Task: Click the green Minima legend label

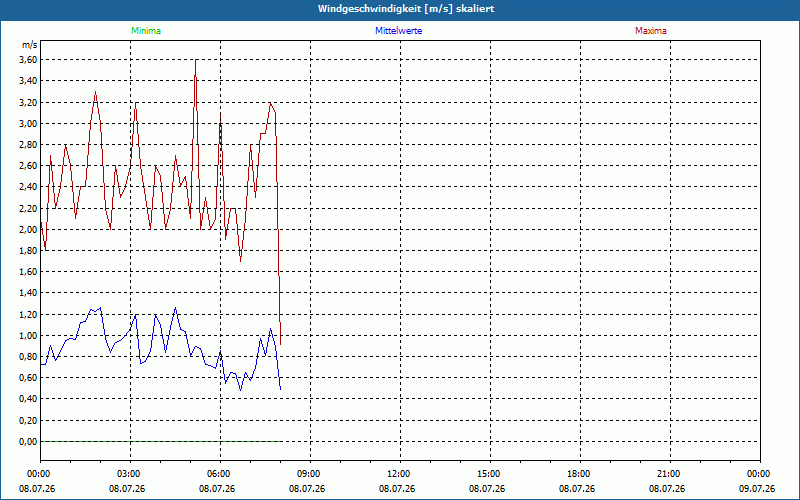Action: click(146, 31)
